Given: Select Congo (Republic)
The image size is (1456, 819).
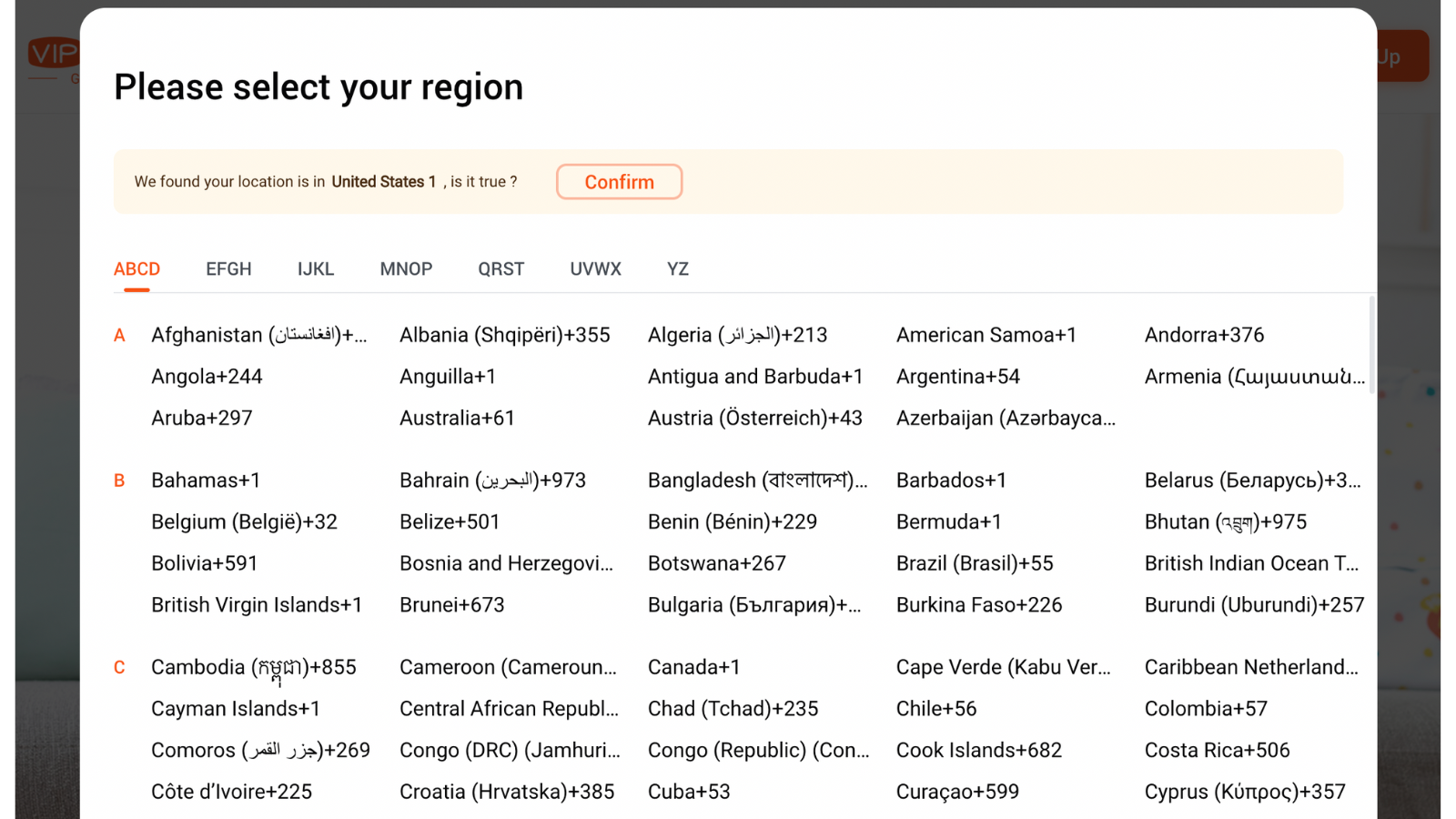Looking at the screenshot, I should (759, 752).
